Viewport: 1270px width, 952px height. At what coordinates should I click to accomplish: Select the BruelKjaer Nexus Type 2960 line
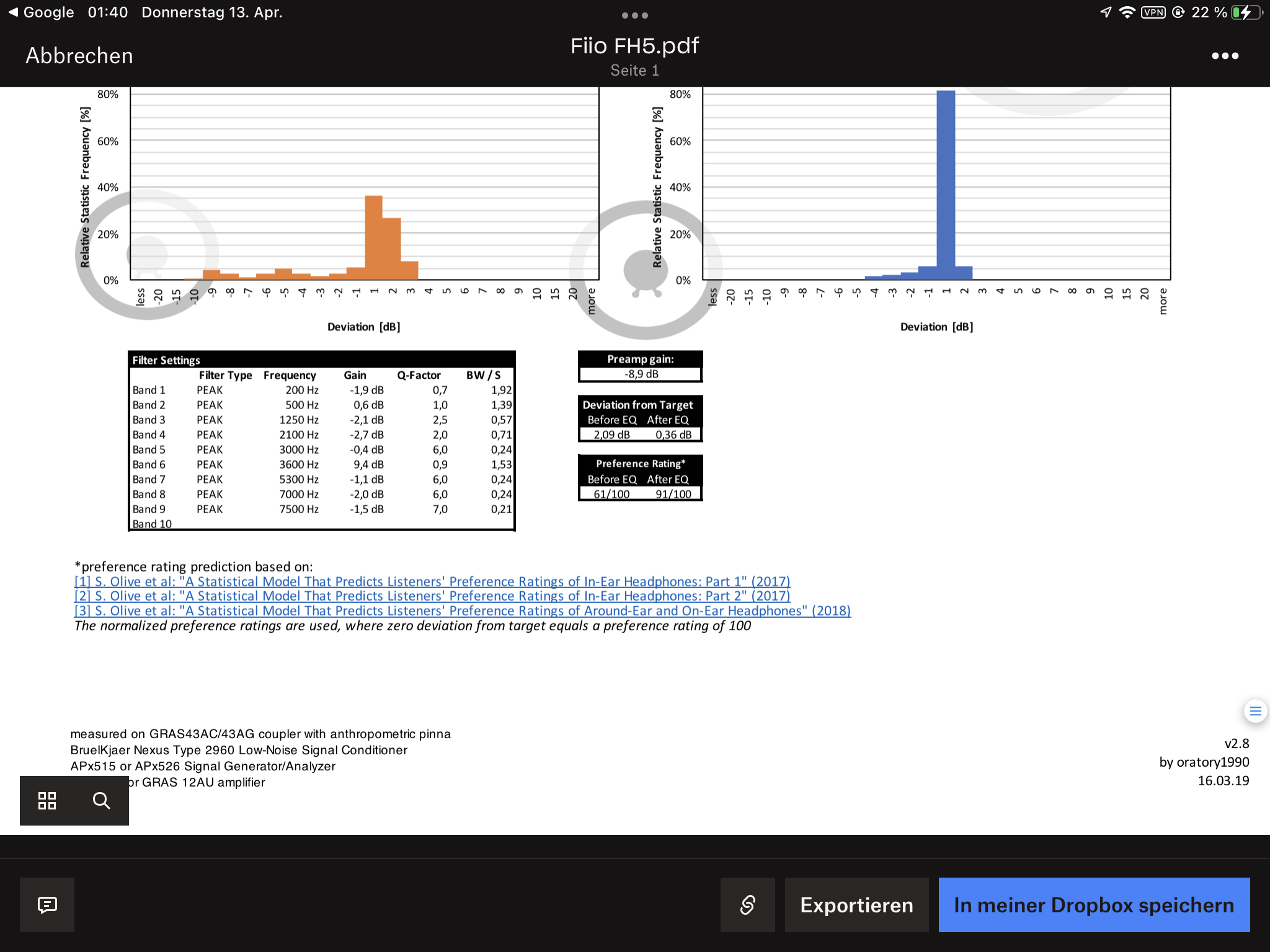point(239,750)
